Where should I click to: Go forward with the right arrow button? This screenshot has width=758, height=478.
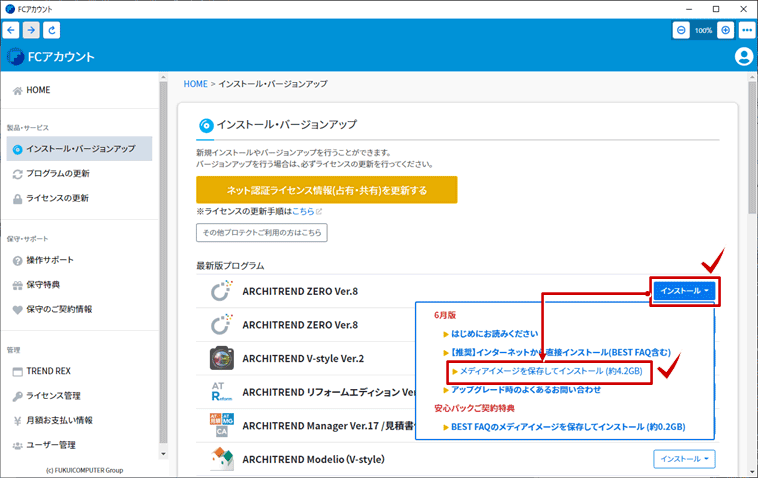point(31,30)
